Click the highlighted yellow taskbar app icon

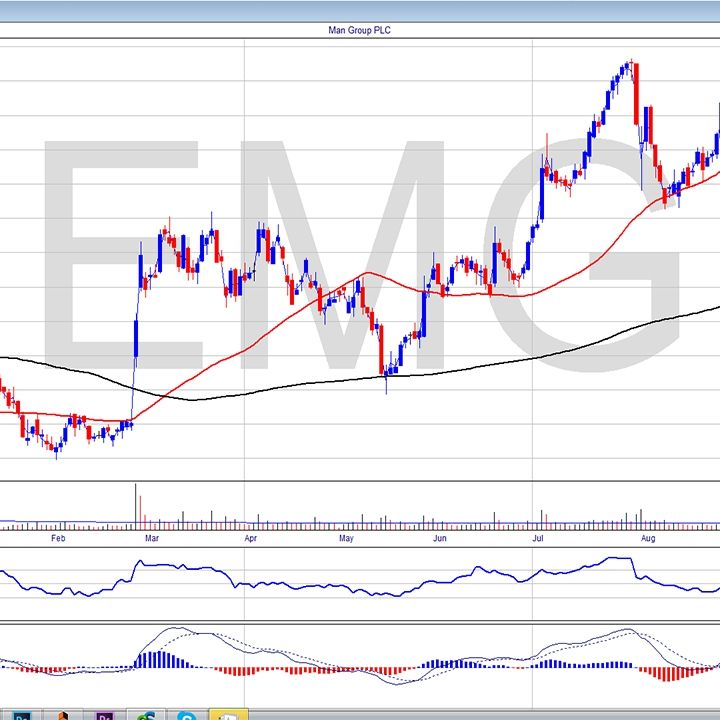tap(228, 714)
